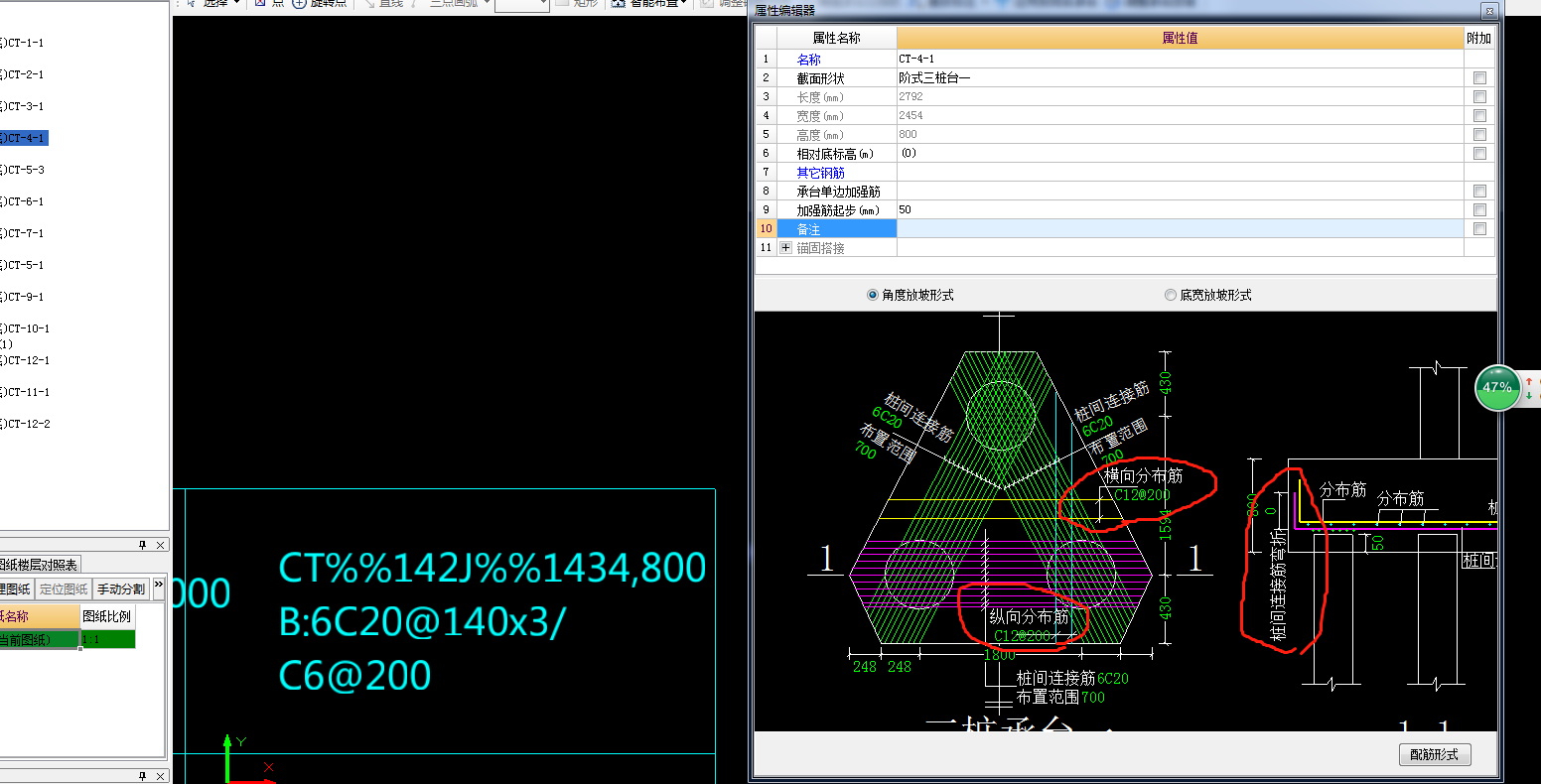Image resolution: width=1541 pixels, height=784 pixels.
Task: Toggle 附加 checkbox for 长度(mm) row
Action: [1479, 96]
